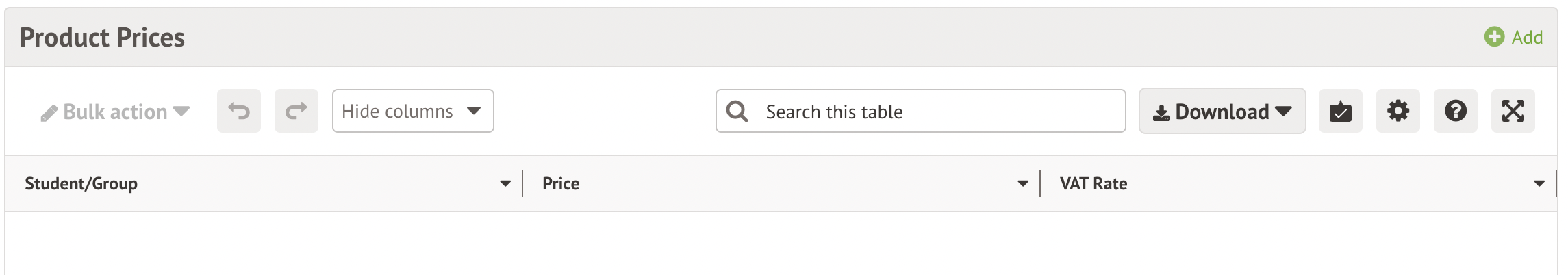
Task: Open help with the question mark icon
Action: (1455, 111)
